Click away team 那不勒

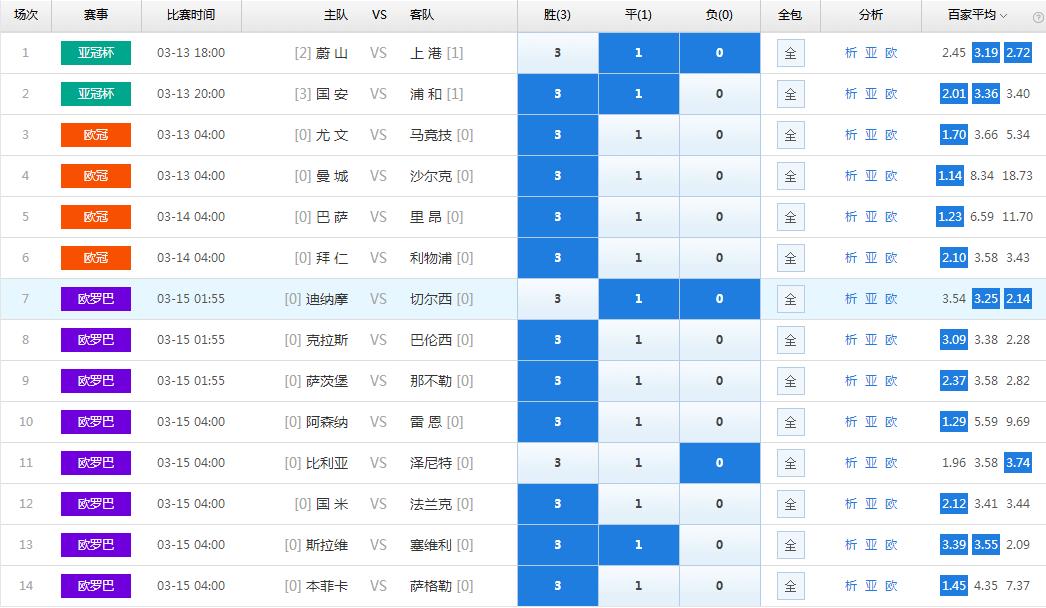pos(431,381)
